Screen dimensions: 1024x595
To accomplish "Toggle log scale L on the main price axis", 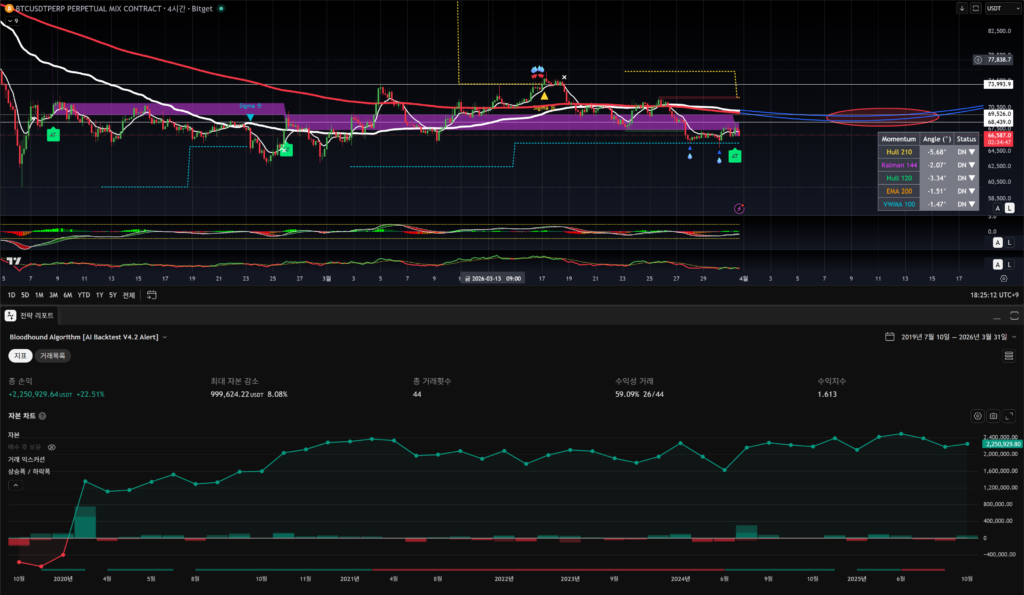I will point(1009,207).
